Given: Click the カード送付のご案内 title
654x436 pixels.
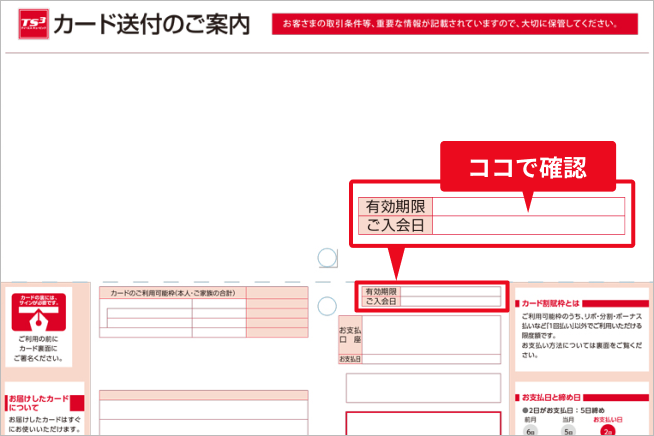Looking at the screenshot, I should (x=151, y=25).
